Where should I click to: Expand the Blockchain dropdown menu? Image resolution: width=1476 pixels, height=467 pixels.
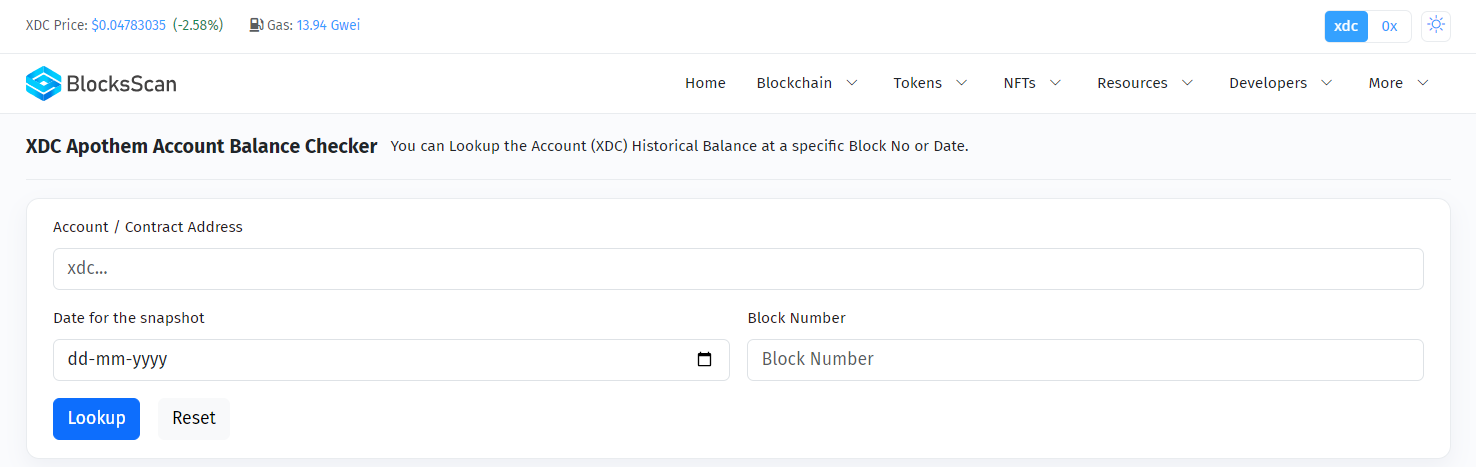[x=807, y=83]
